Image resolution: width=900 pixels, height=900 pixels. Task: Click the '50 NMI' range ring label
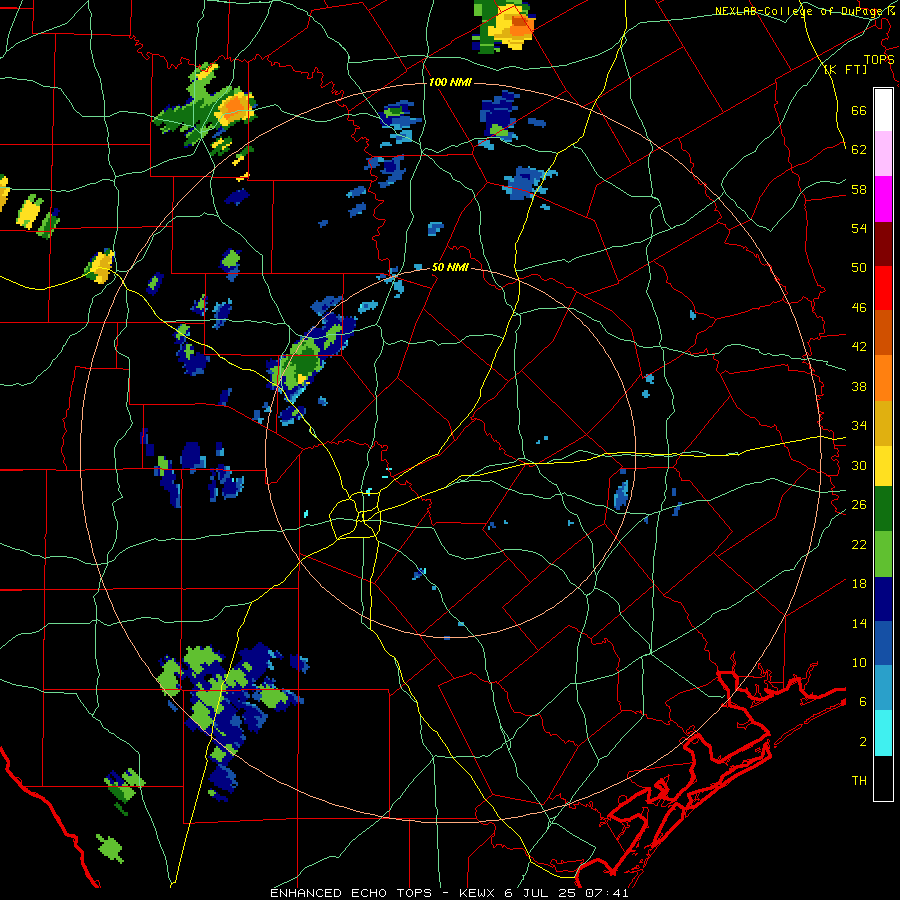(x=450, y=268)
